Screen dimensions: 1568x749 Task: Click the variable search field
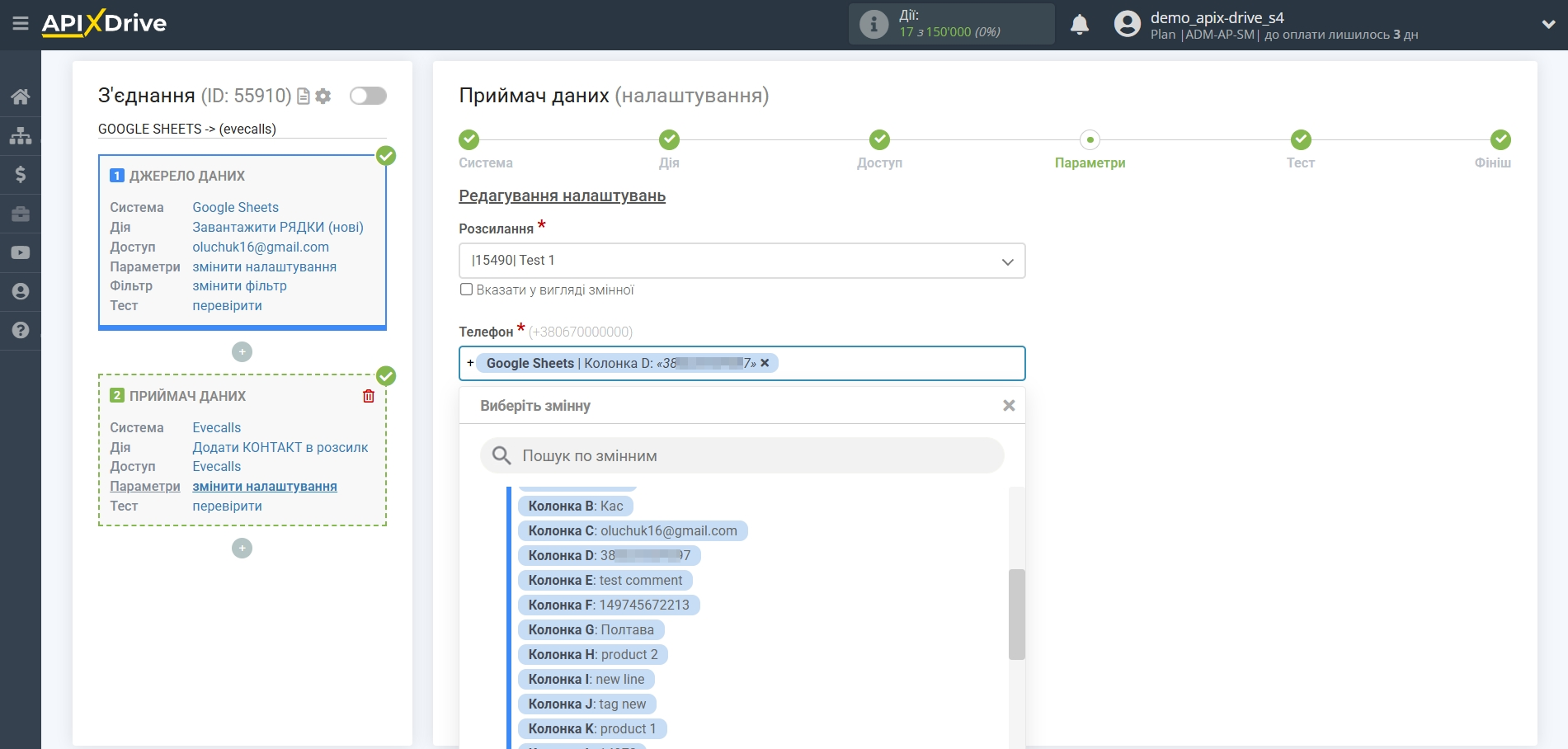click(x=742, y=455)
